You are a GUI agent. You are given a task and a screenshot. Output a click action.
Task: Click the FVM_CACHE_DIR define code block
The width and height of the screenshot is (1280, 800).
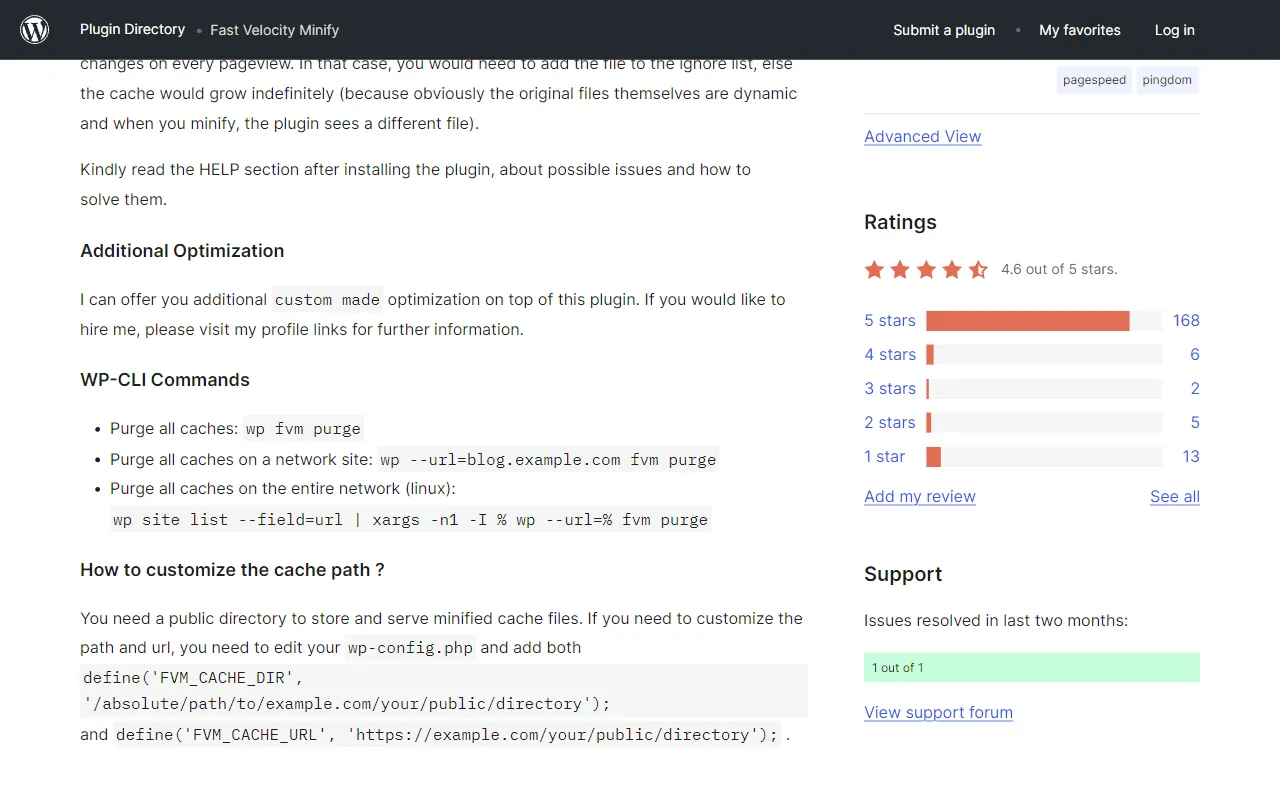(444, 691)
